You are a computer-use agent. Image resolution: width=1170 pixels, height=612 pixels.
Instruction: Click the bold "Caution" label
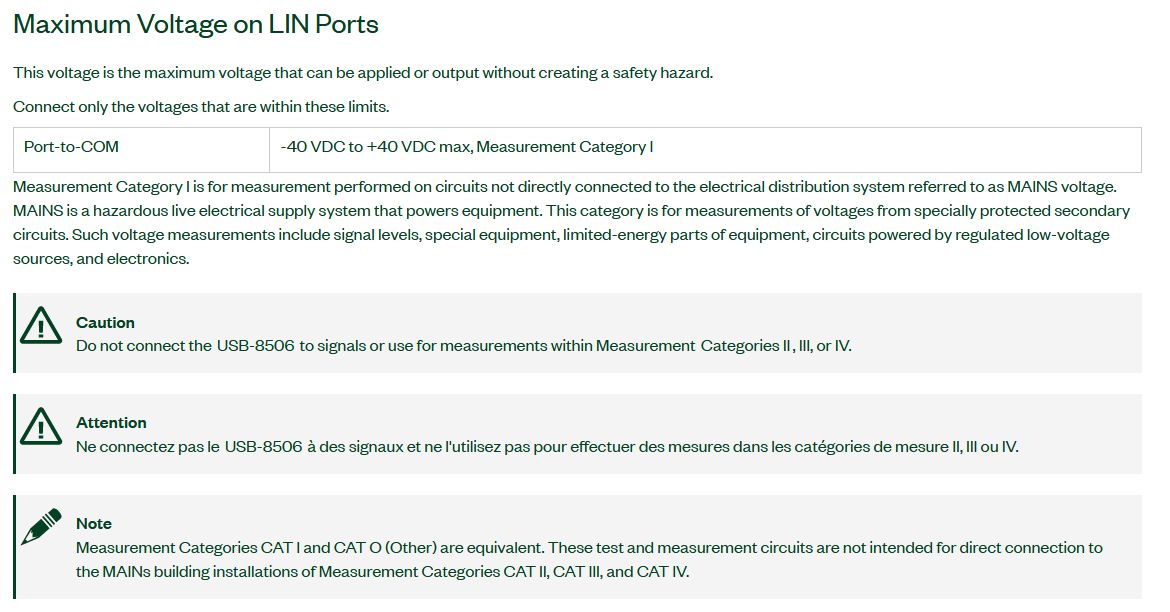[x=105, y=323]
